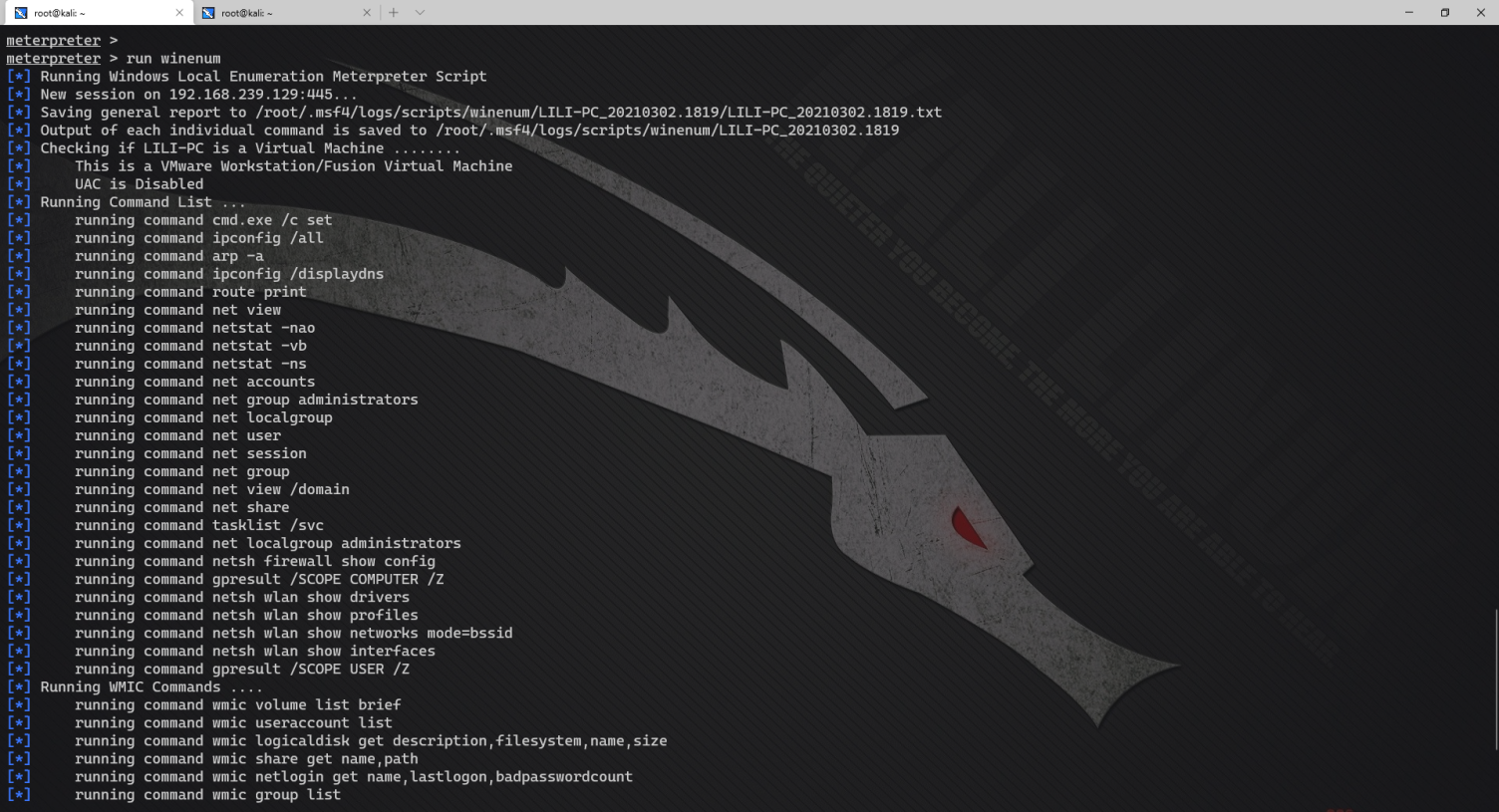
Task: Click 'running command netstat -vb'
Action: [x=190, y=346]
